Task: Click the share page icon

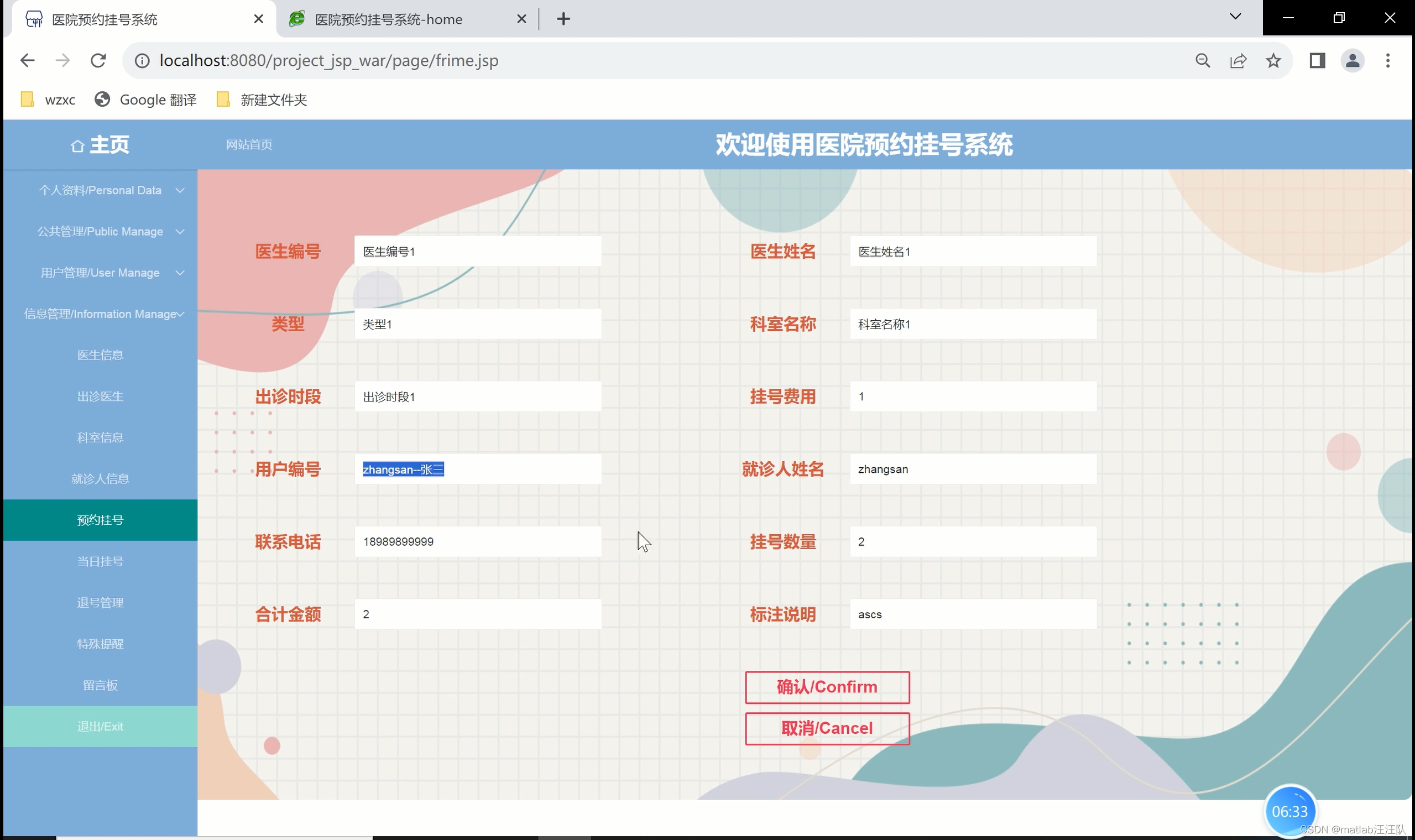Action: click(x=1238, y=61)
